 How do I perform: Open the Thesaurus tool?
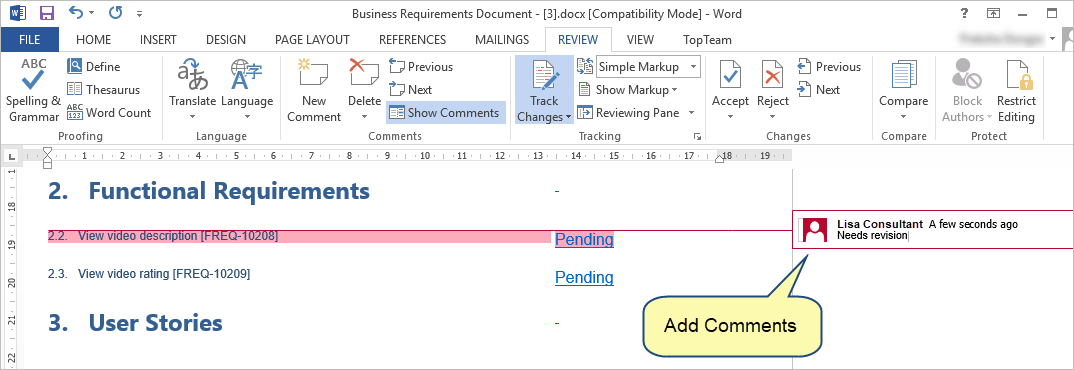(x=103, y=90)
